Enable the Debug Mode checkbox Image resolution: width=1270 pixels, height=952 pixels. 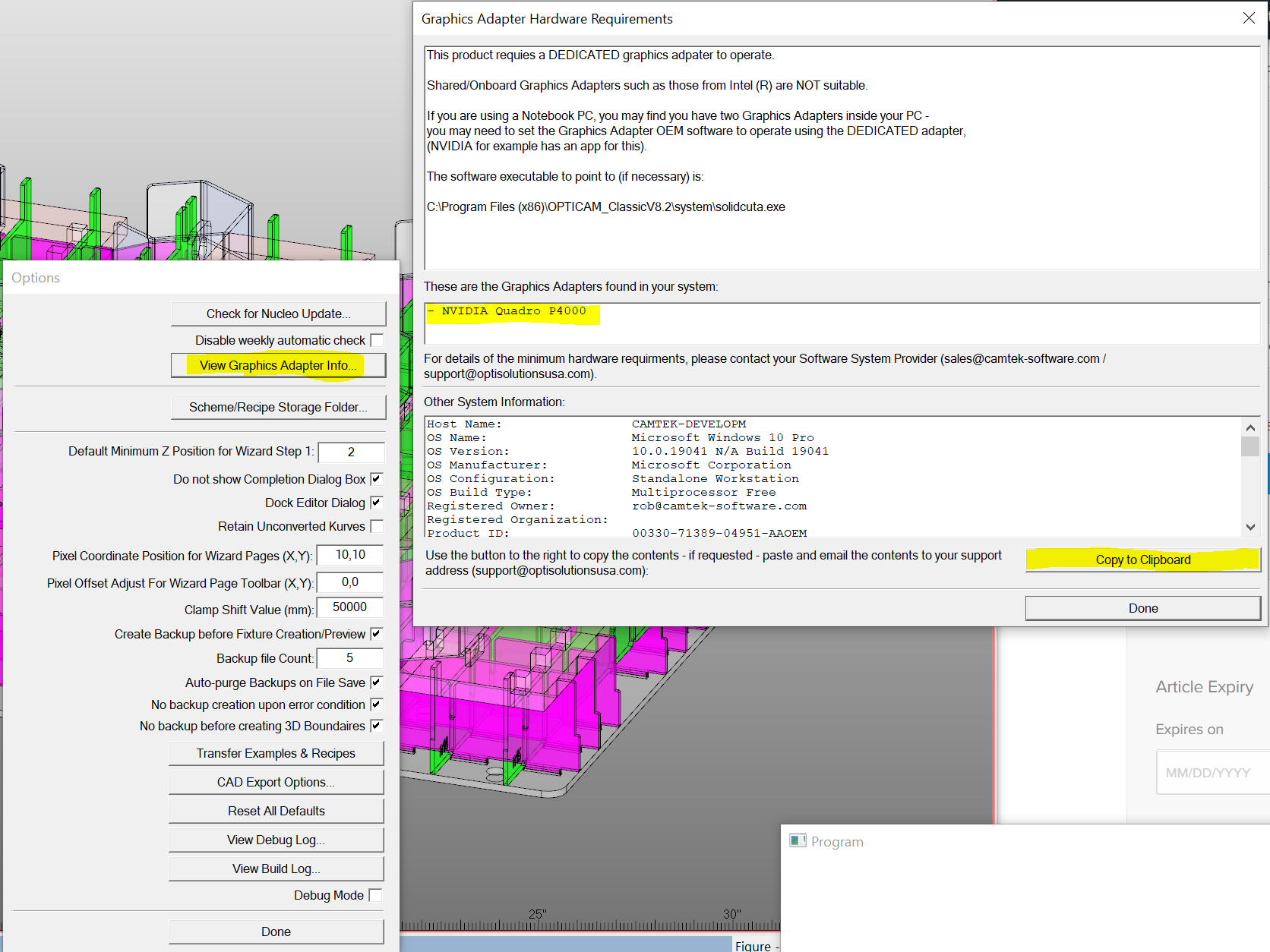point(375,895)
